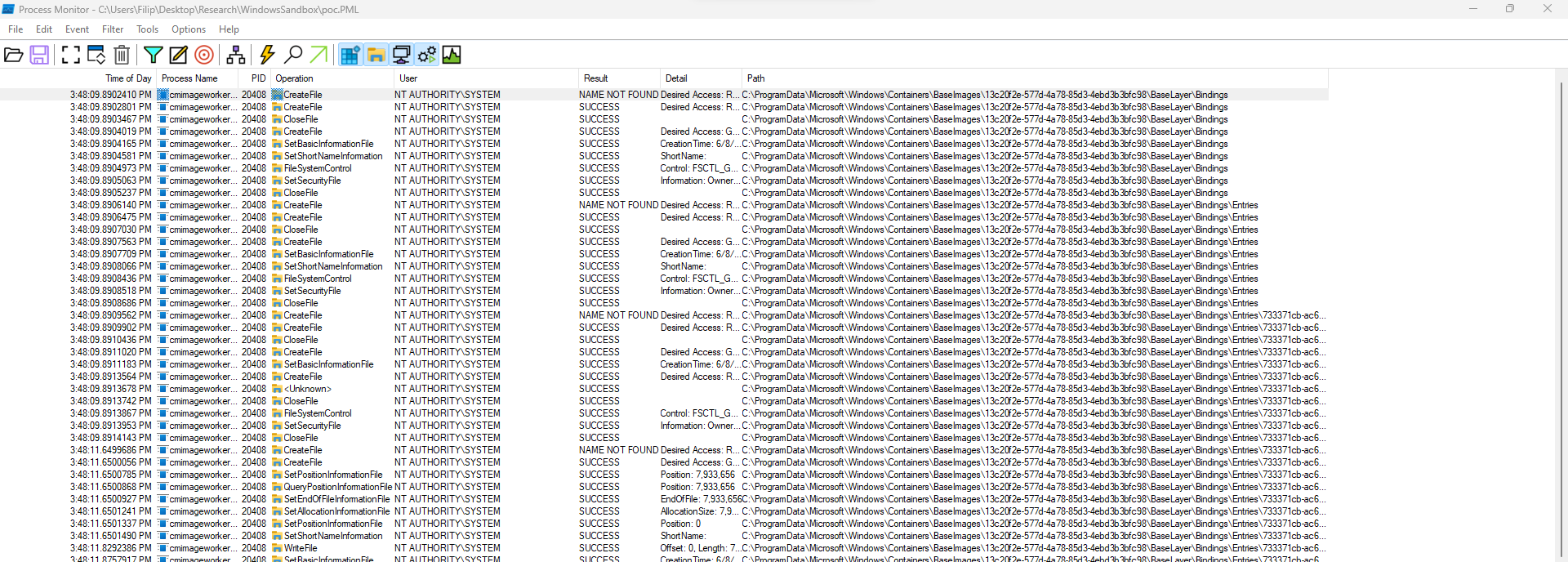
Task: Click the Clear display trash icon
Action: (x=122, y=55)
